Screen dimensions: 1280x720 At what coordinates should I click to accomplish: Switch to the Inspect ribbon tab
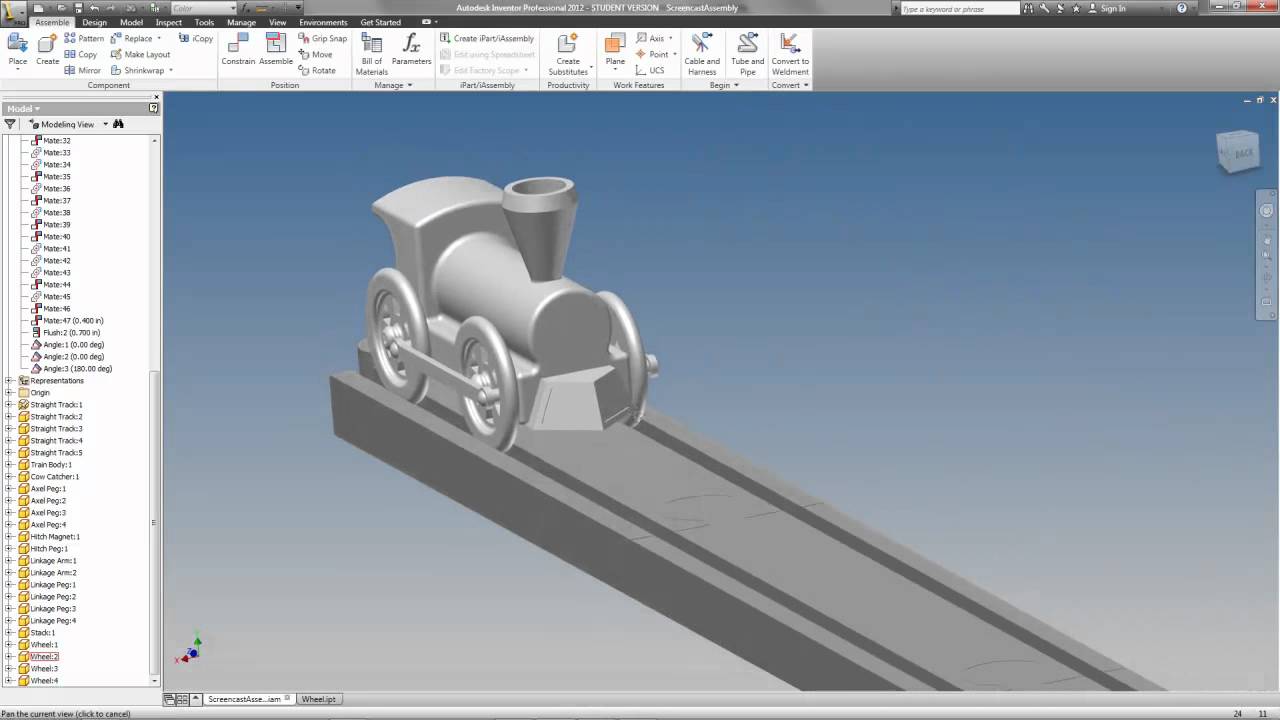[168, 22]
